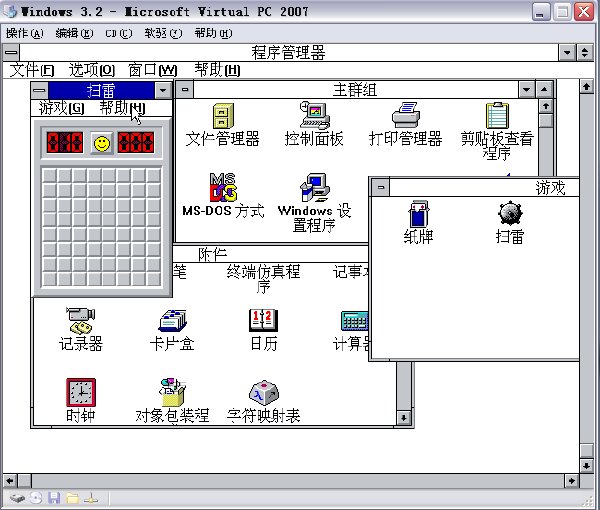Viewport: 600px width, 510px height.
Task: Open Virtual PC 软驱(F) menu
Action: [x=163, y=33]
